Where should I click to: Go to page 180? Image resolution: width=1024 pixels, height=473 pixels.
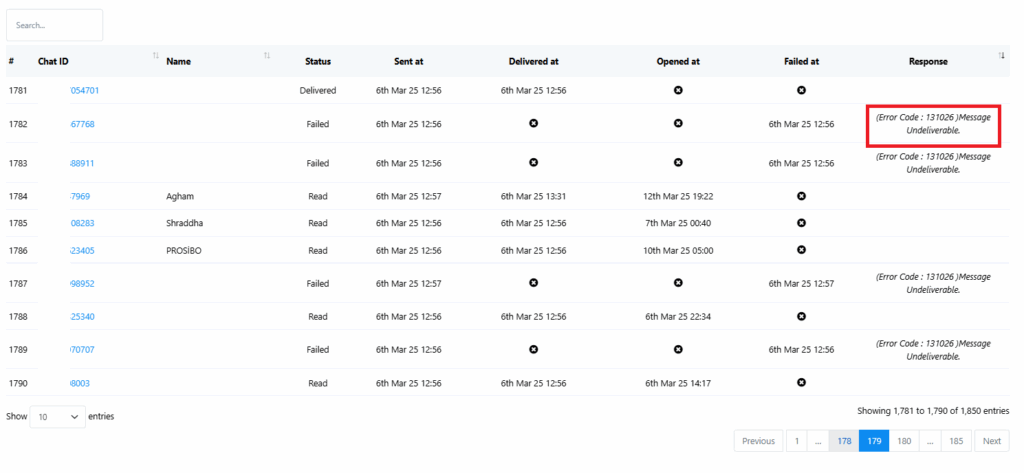coord(904,441)
